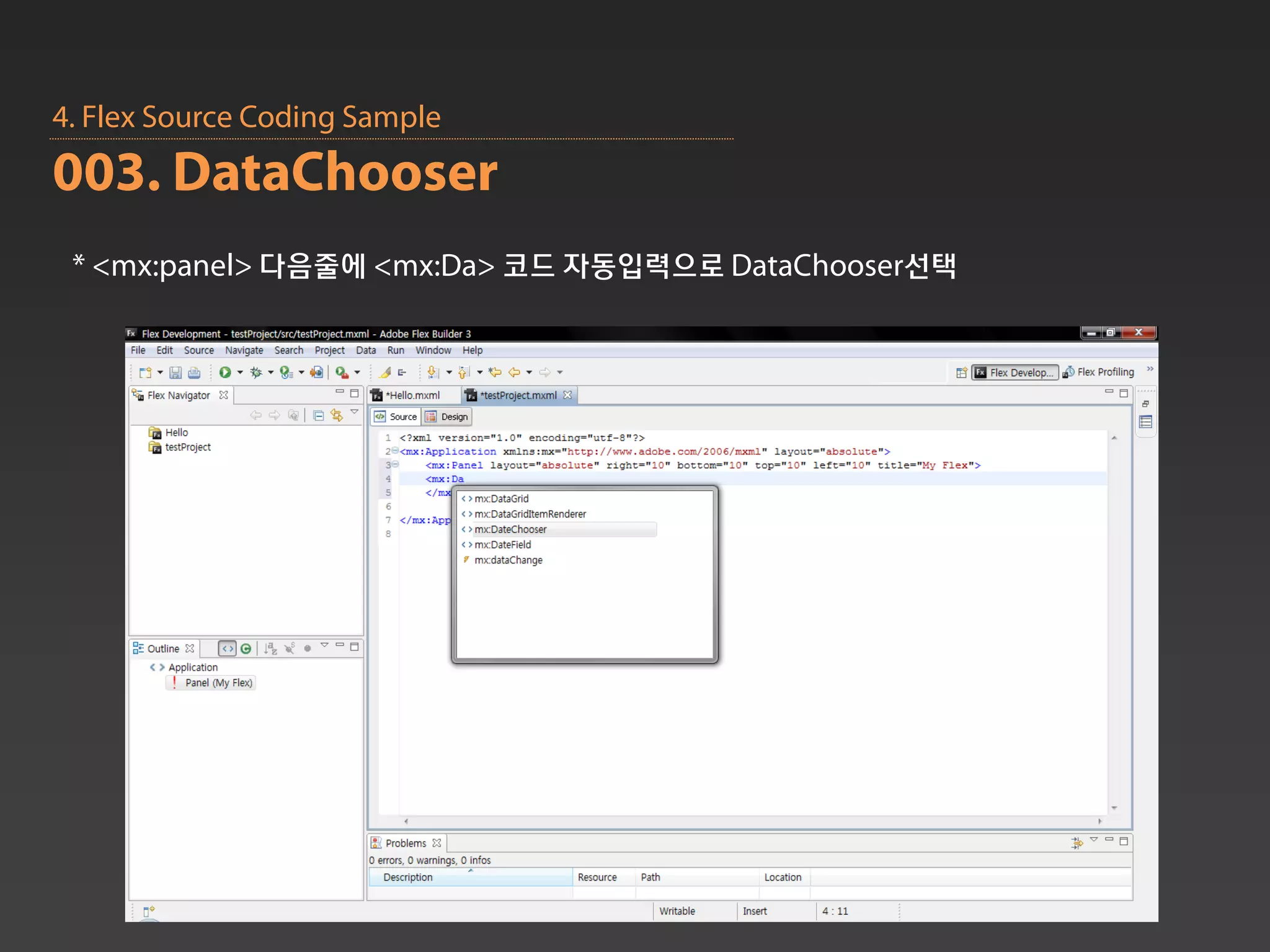Collapse code fold on line 3
This screenshot has width=1270, height=952.
(x=396, y=464)
